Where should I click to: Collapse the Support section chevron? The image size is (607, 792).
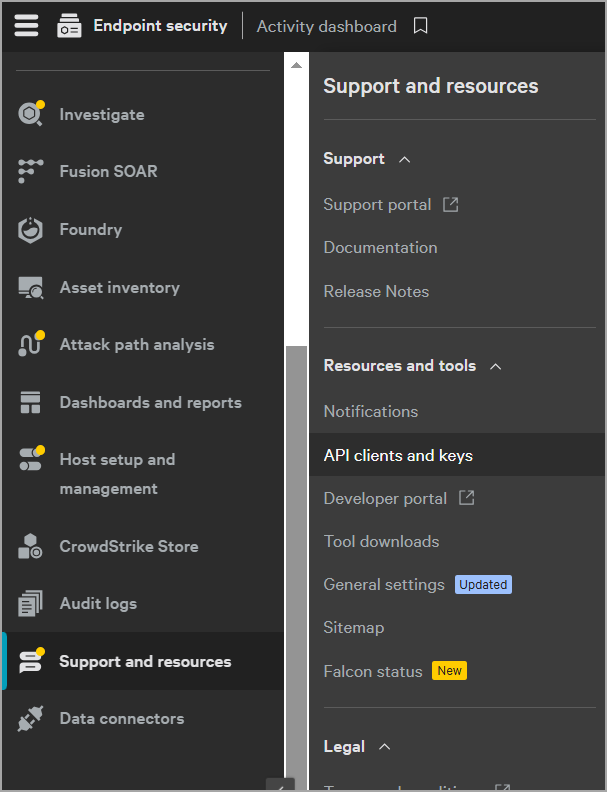click(404, 159)
